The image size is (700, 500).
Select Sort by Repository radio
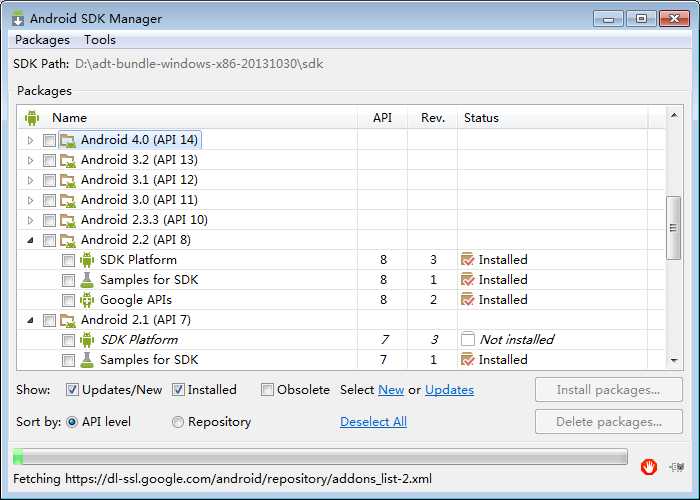[x=178, y=422]
